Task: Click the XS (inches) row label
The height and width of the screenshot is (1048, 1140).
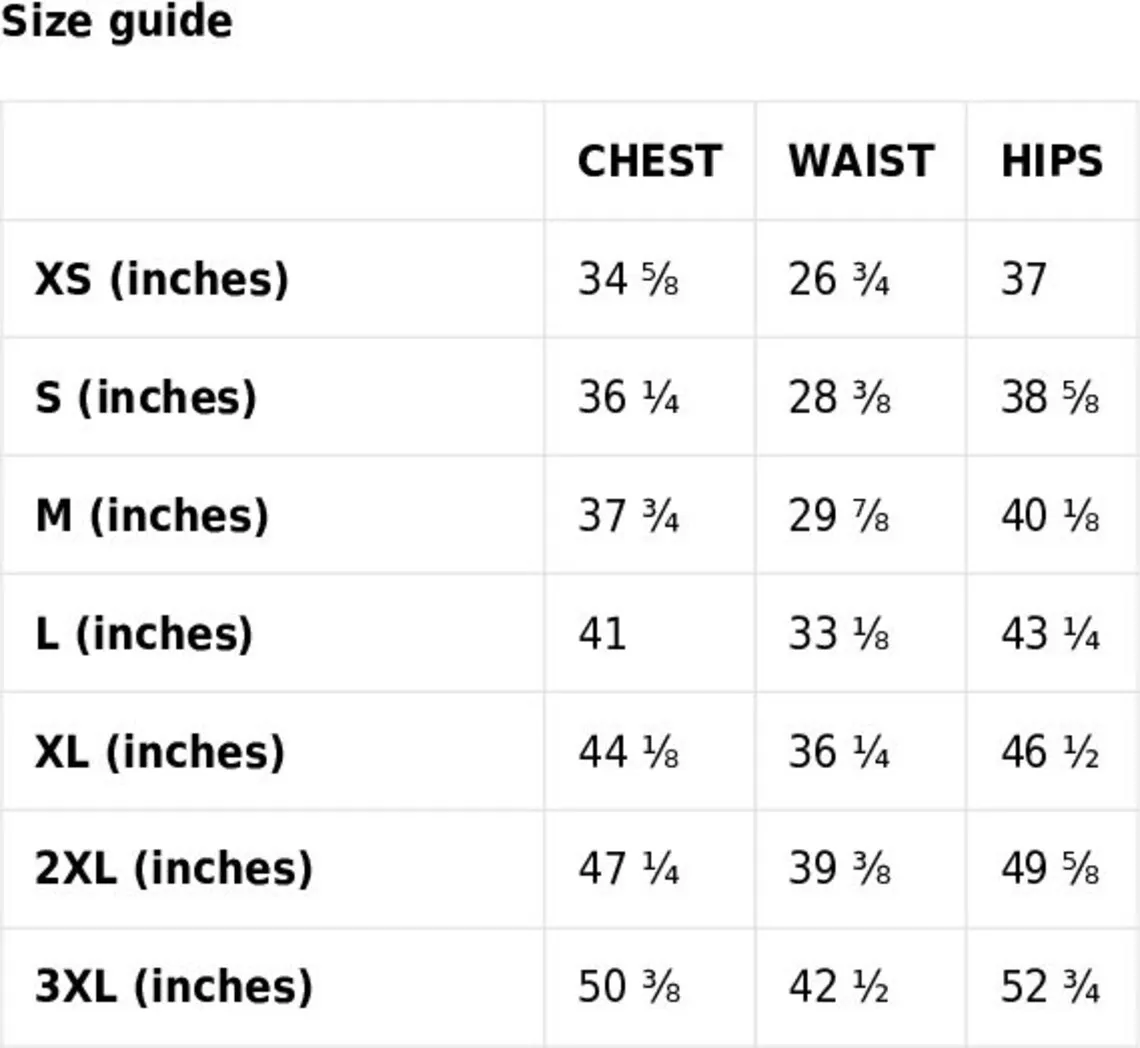Action: click(161, 279)
